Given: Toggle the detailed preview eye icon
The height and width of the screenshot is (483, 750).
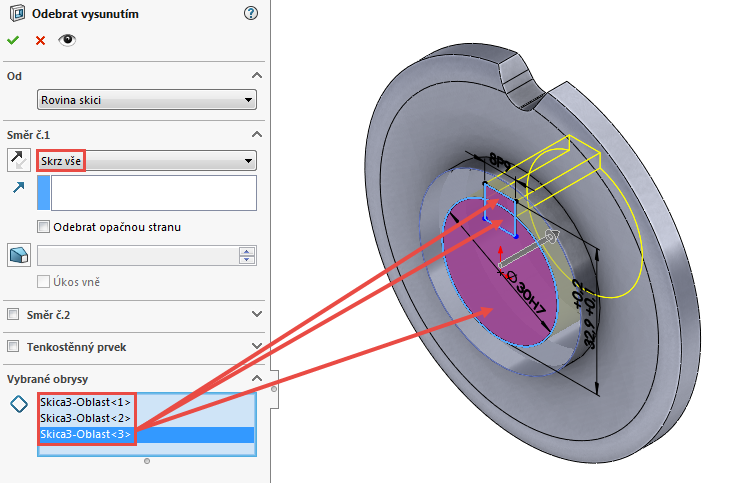Looking at the screenshot, I should 67,40.
